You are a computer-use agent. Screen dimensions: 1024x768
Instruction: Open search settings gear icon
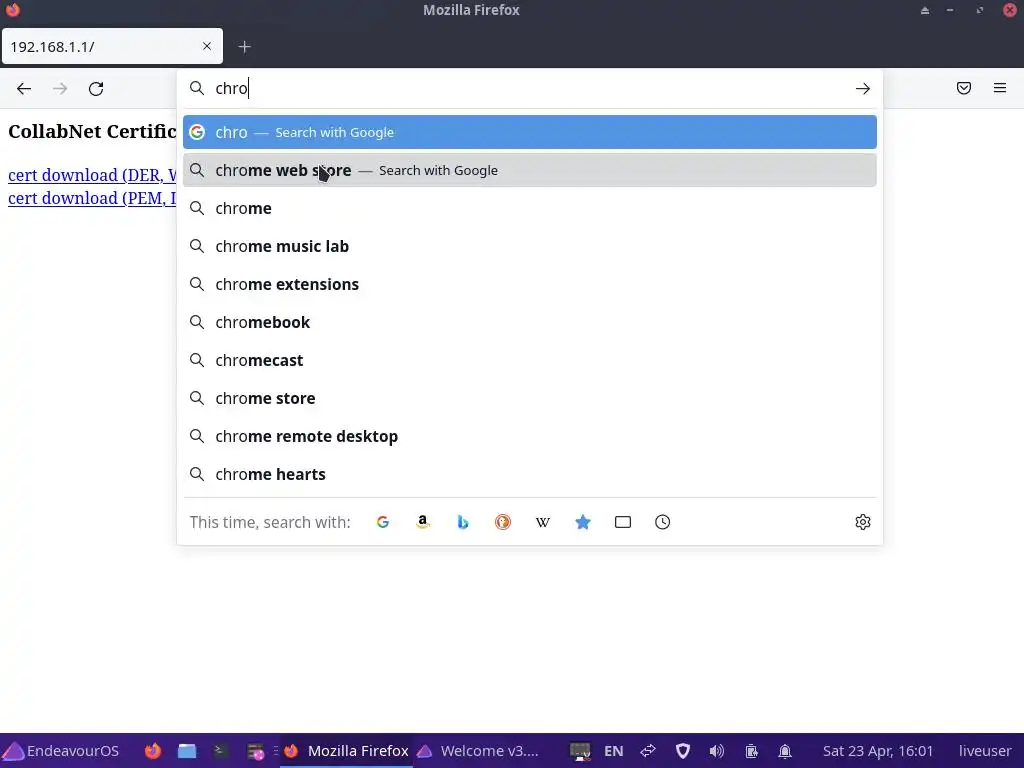863,522
